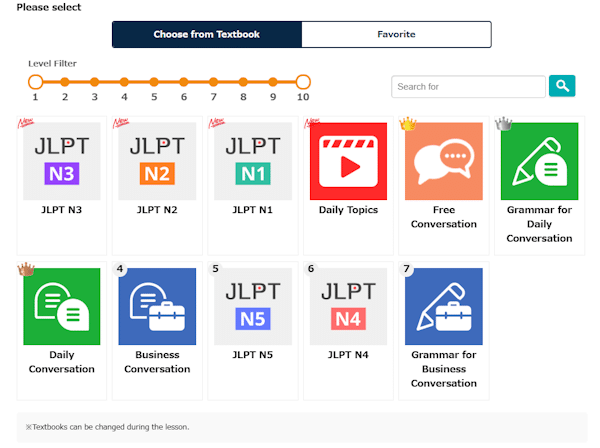
Task: Click the New badge on JLPT N1
Action: pos(217,123)
